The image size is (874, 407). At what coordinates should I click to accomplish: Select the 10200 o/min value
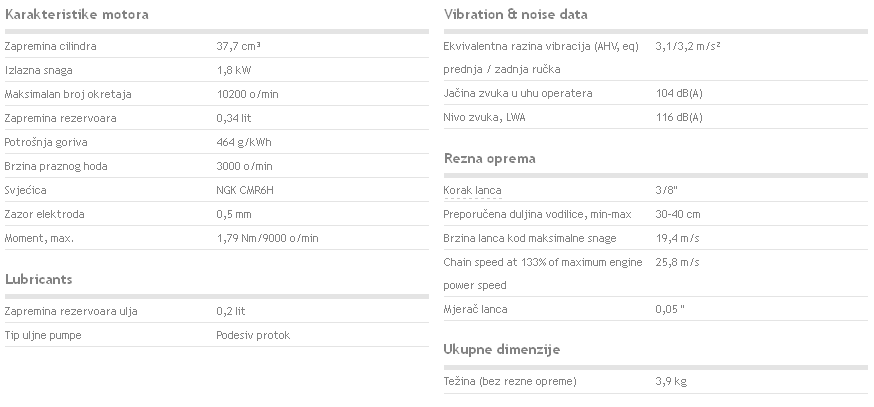coord(247,94)
